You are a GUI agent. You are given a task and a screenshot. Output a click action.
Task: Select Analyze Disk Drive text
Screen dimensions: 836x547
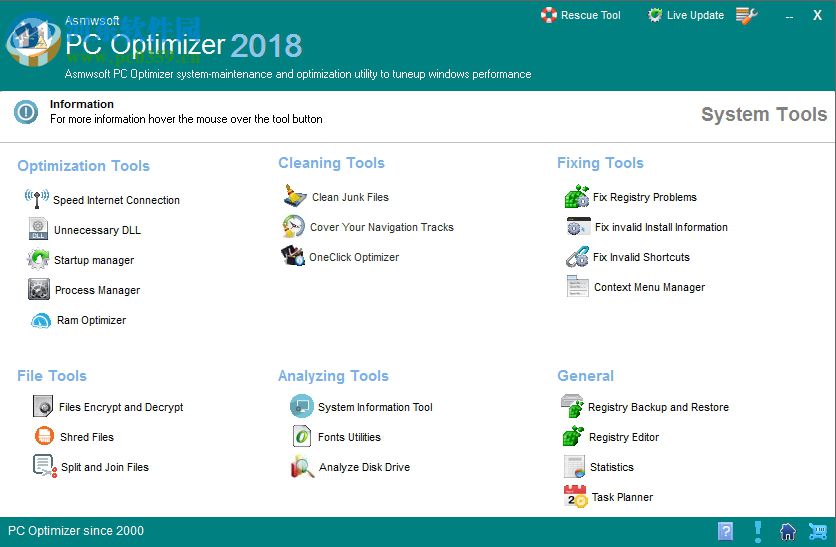tap(364, 467)
